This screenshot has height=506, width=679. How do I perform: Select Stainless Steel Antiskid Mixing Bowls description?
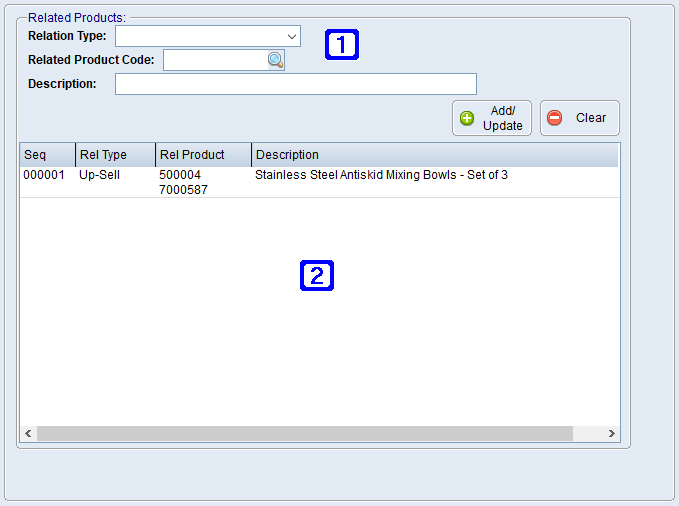click(x=381, y=175)
